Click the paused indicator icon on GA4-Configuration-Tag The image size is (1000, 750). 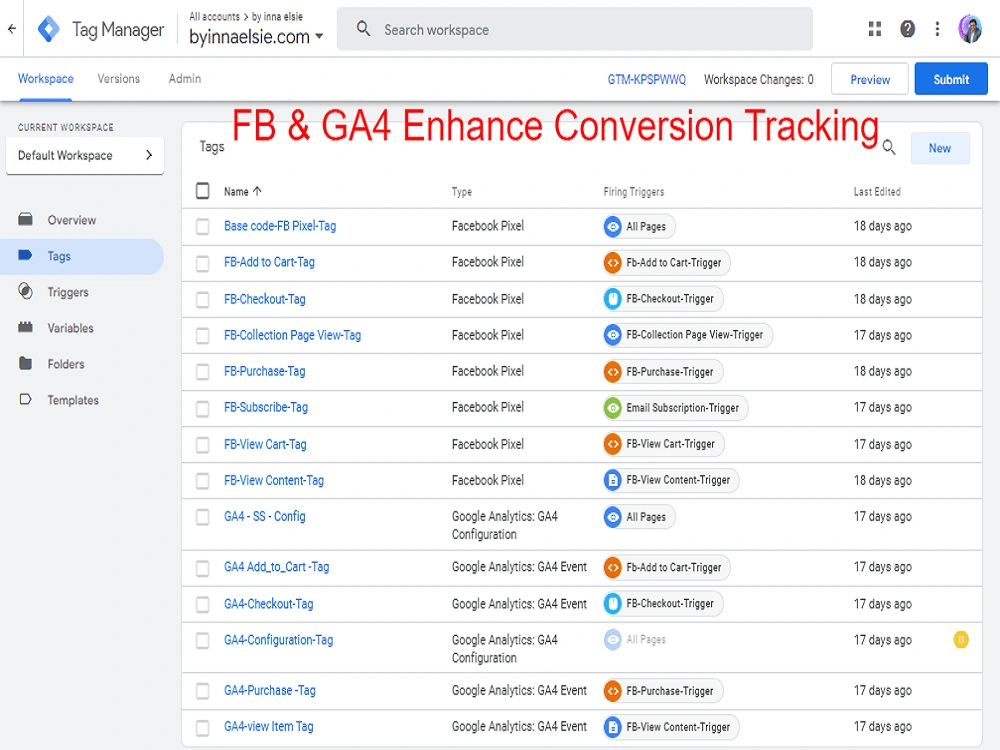pos(960,639)
